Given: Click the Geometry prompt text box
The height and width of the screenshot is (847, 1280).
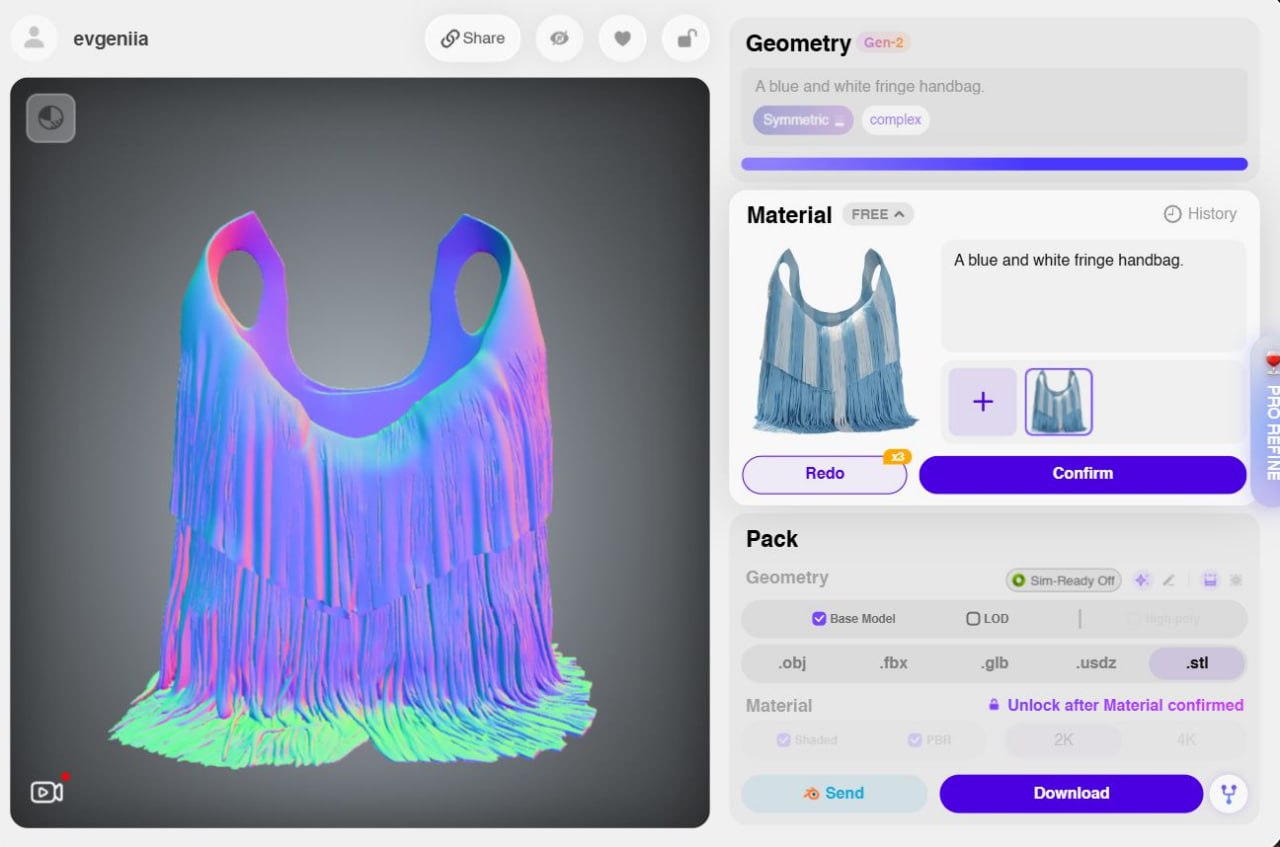Looking at the screenshot, I should [x=994, y=106].
